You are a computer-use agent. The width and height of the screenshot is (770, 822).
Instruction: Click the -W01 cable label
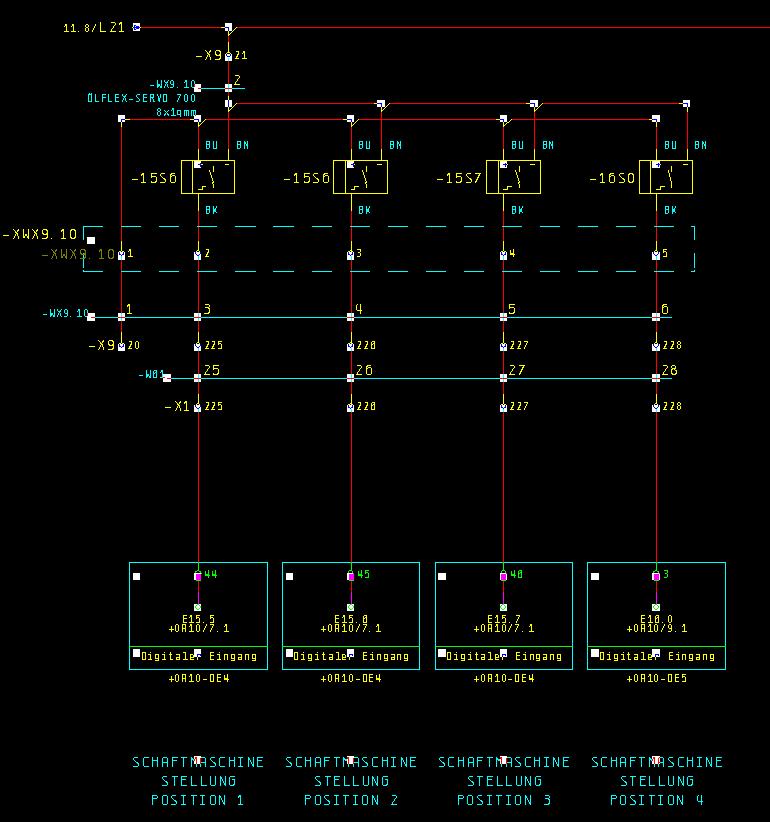click(151, 374)
